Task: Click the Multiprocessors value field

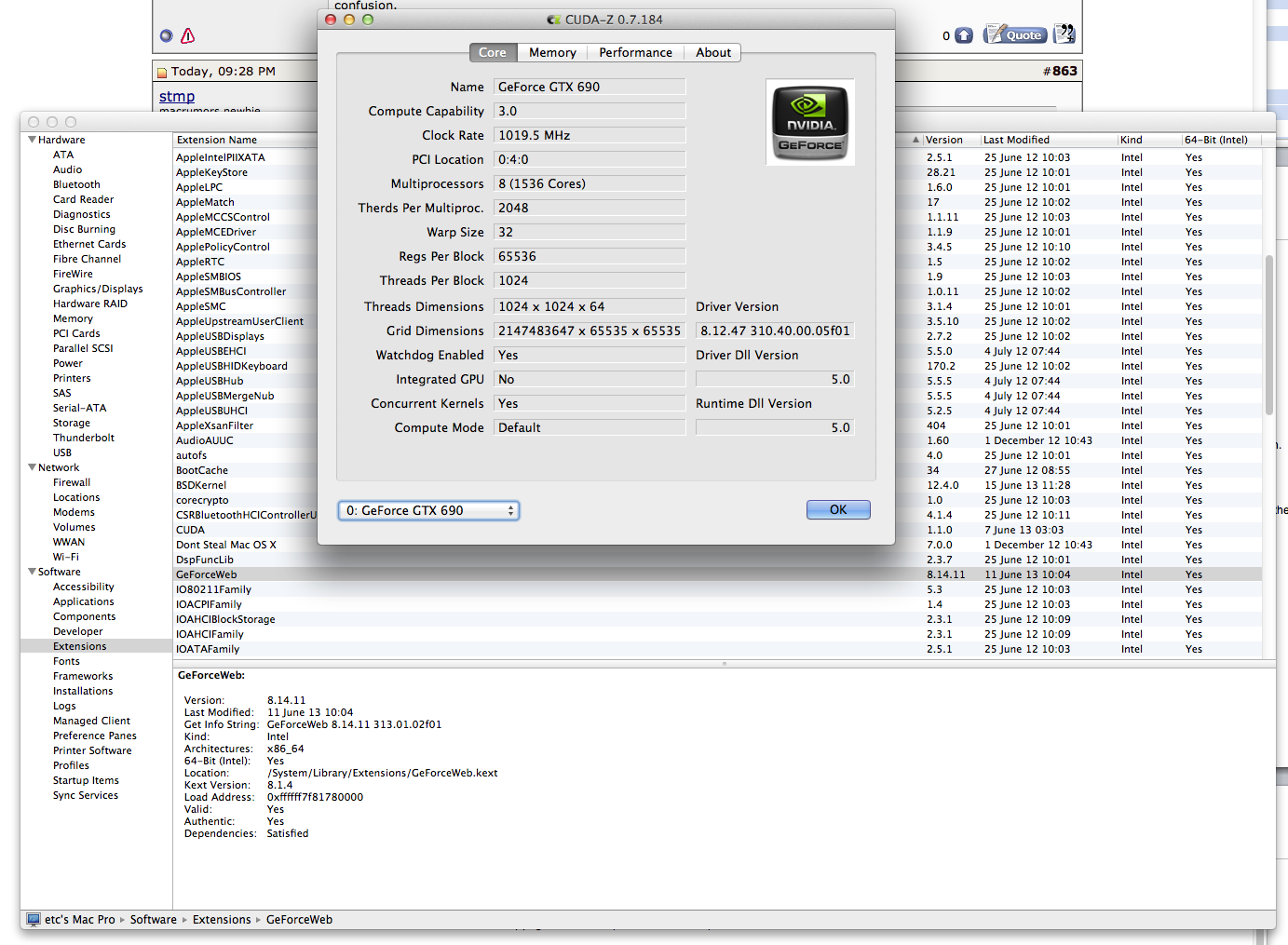Action: pyautogui.click(x=590, y=183)
